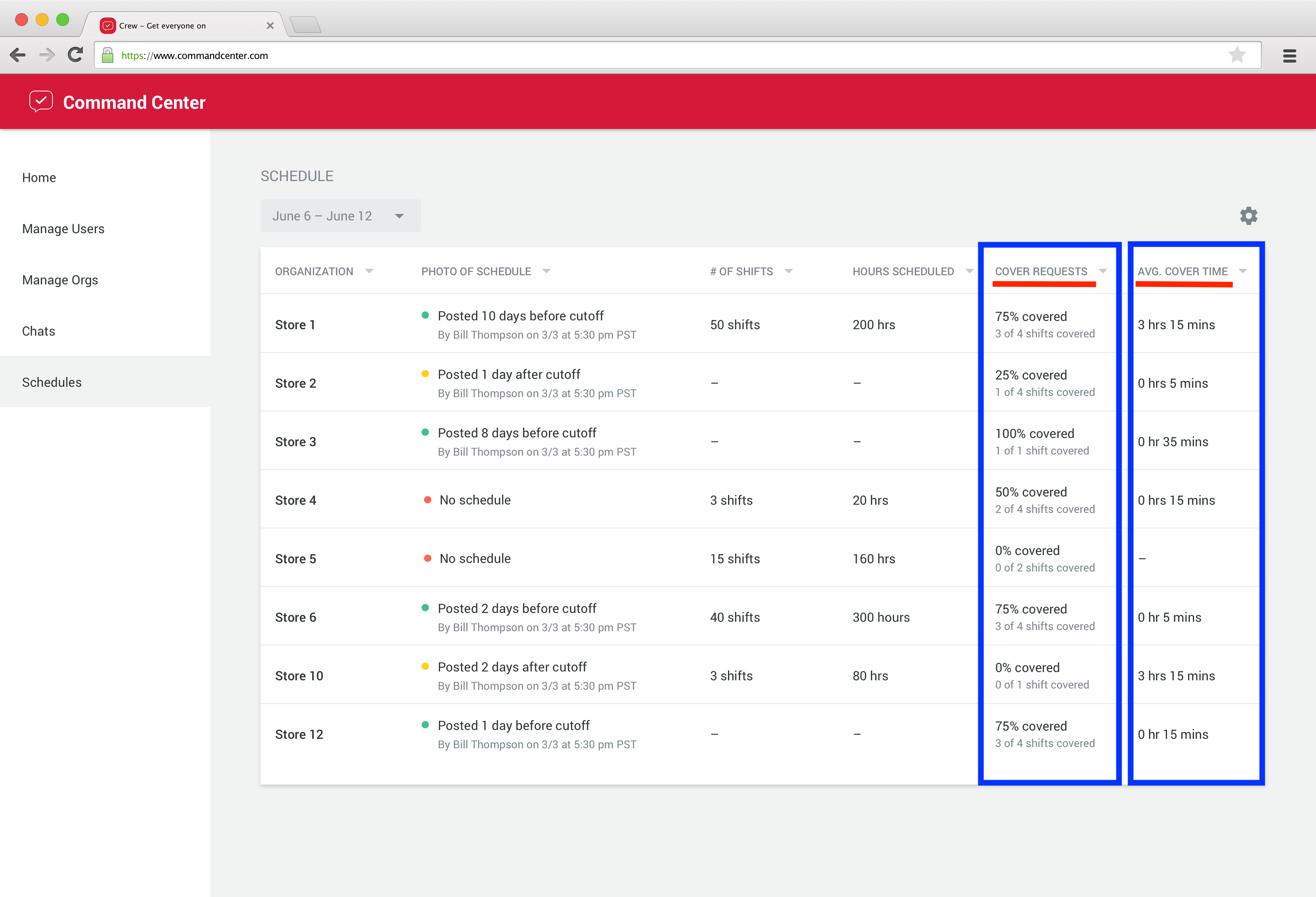
Task: Open the June 6 – June 12 date dropdown
Action: click(341, 216)
